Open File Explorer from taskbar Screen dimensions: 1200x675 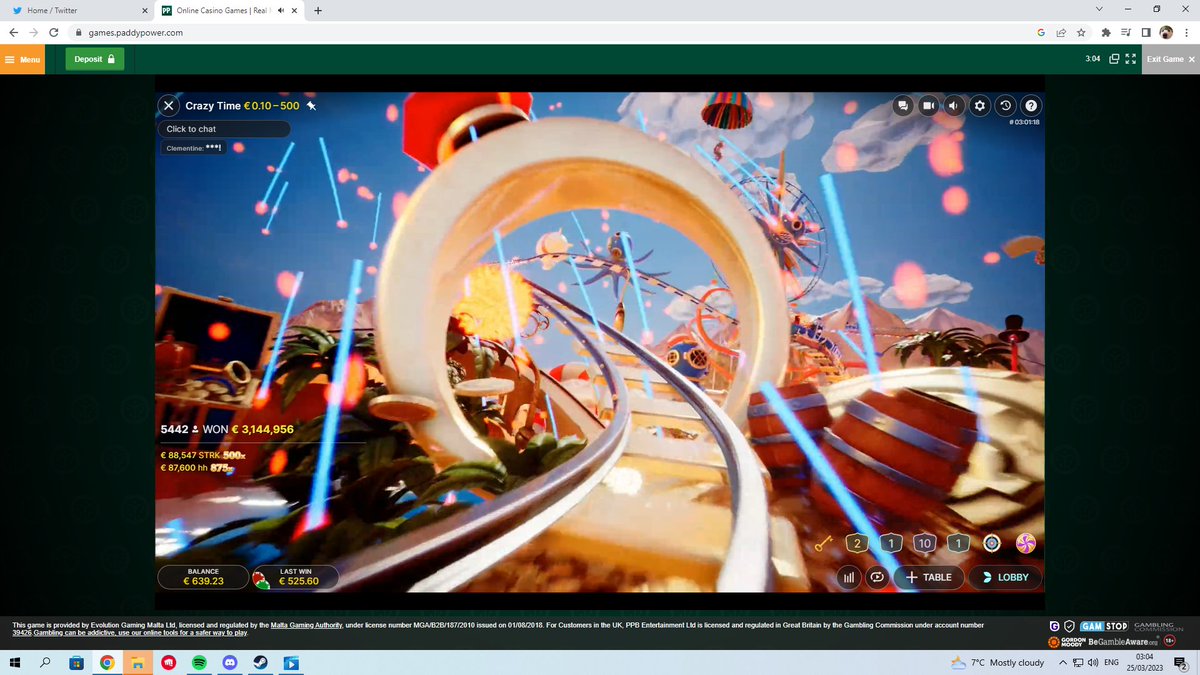(x=138, y=662)
